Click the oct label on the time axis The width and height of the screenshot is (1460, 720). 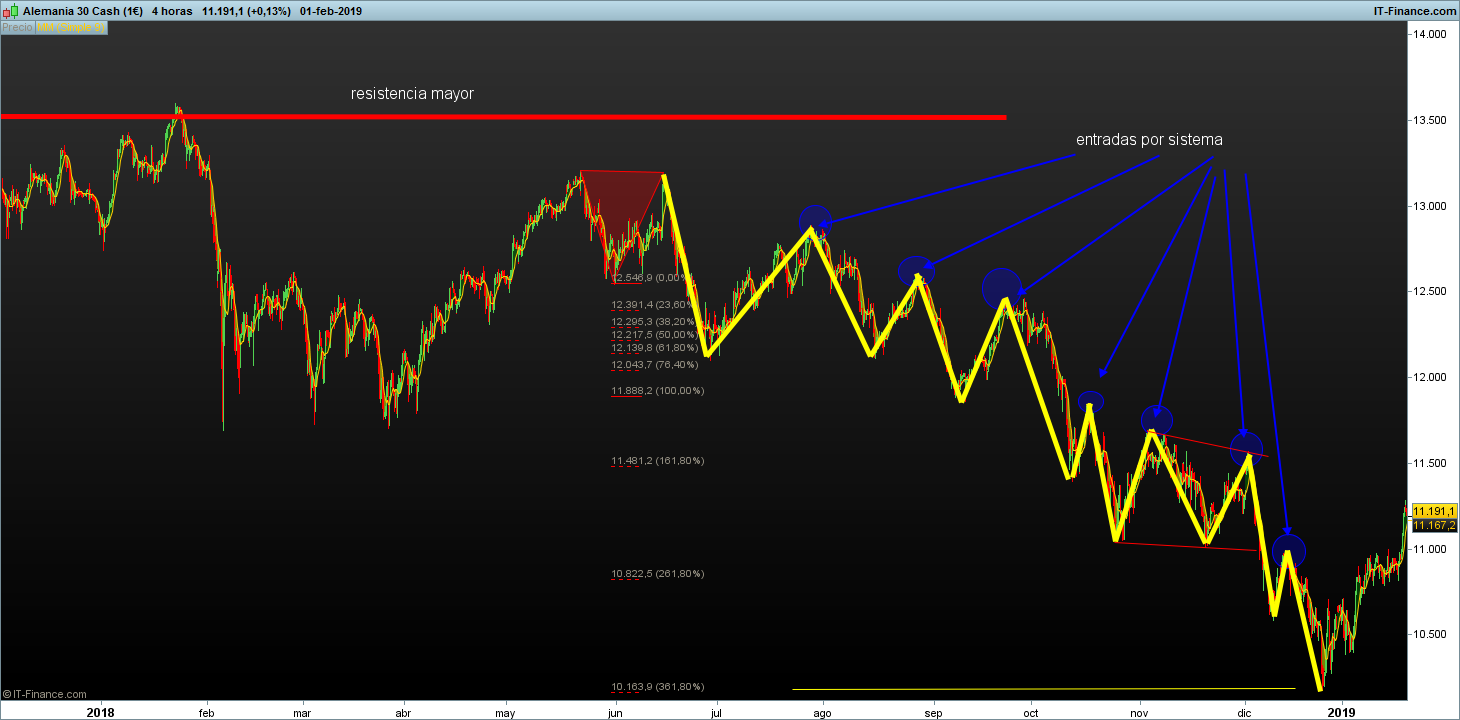[x=1031, y=712]
